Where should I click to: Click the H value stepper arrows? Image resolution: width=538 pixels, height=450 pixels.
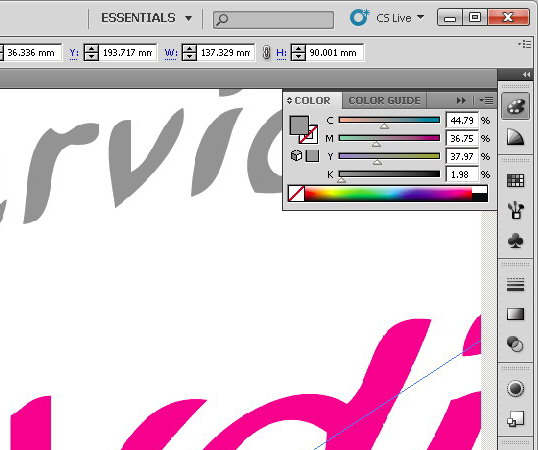click(x=298, y=52)
